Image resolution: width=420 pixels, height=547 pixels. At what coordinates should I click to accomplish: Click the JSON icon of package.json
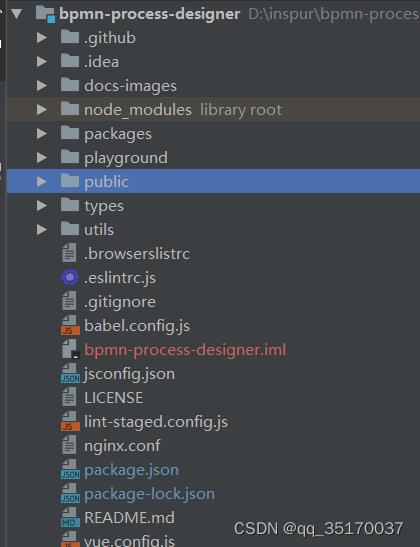(x=70, y=469)
